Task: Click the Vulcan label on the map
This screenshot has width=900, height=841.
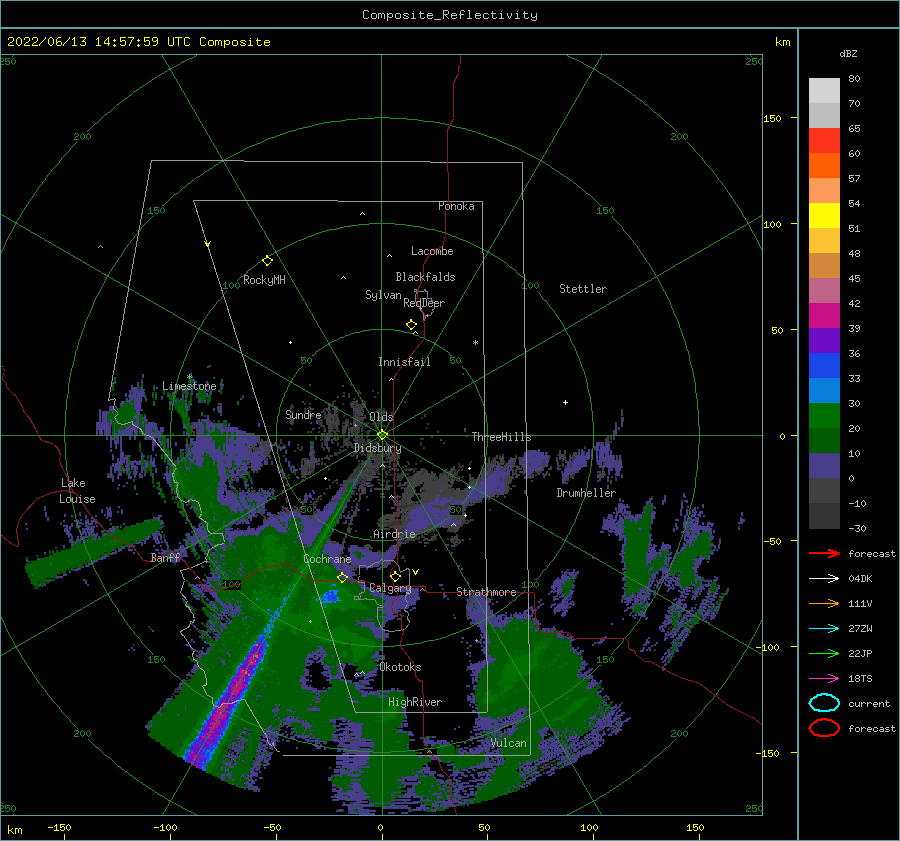Action: [508, 743]
